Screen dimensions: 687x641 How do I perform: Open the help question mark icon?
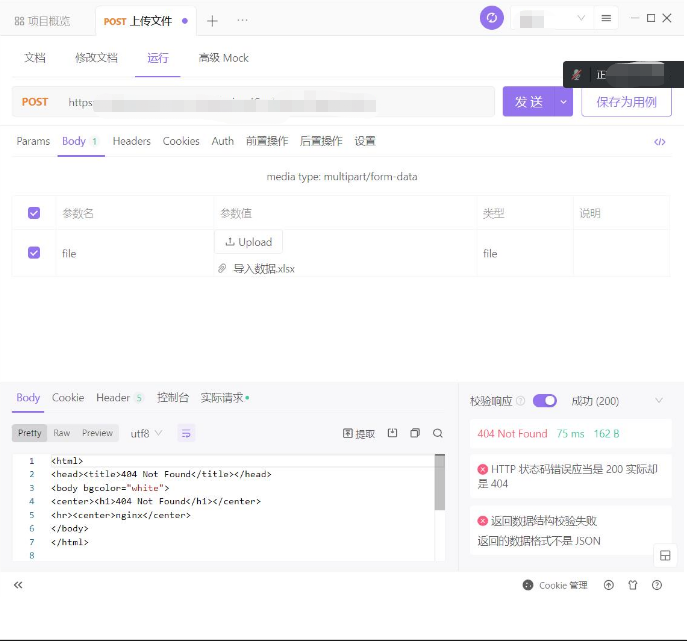pyautogui.click(x=656, y=585)
